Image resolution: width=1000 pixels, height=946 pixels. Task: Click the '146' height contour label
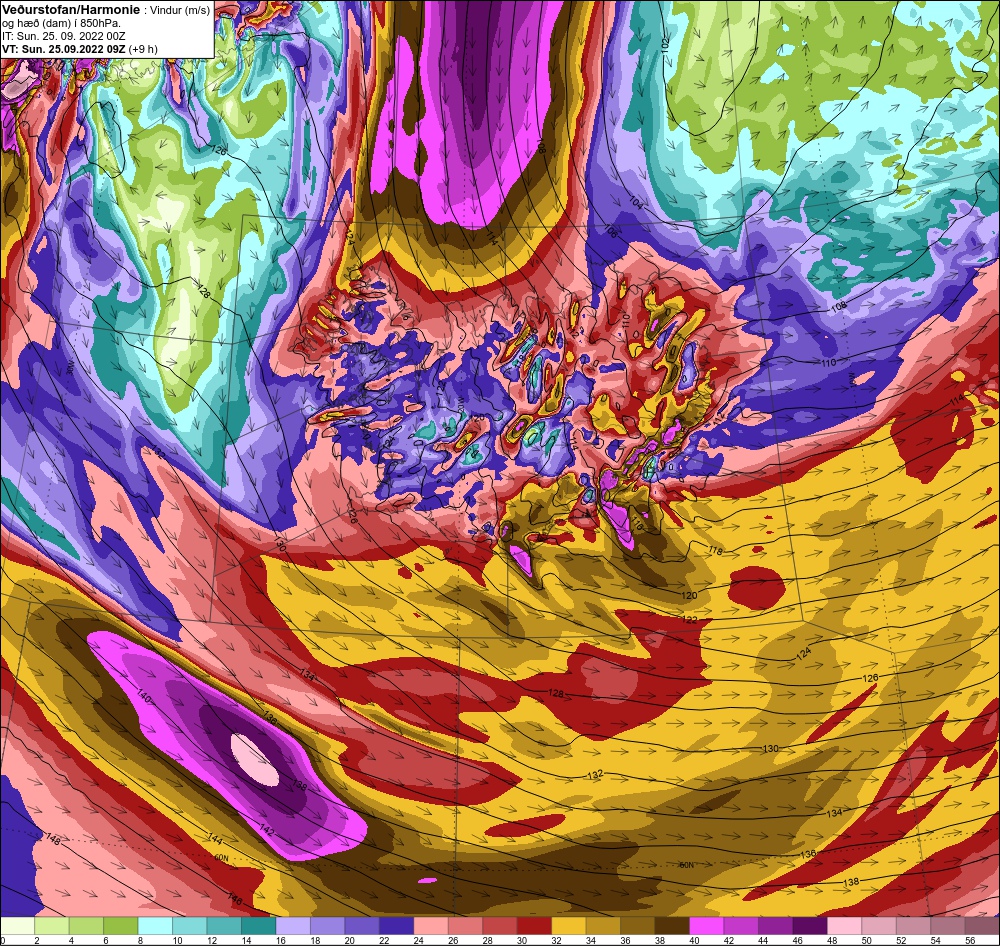pos(235,900)
